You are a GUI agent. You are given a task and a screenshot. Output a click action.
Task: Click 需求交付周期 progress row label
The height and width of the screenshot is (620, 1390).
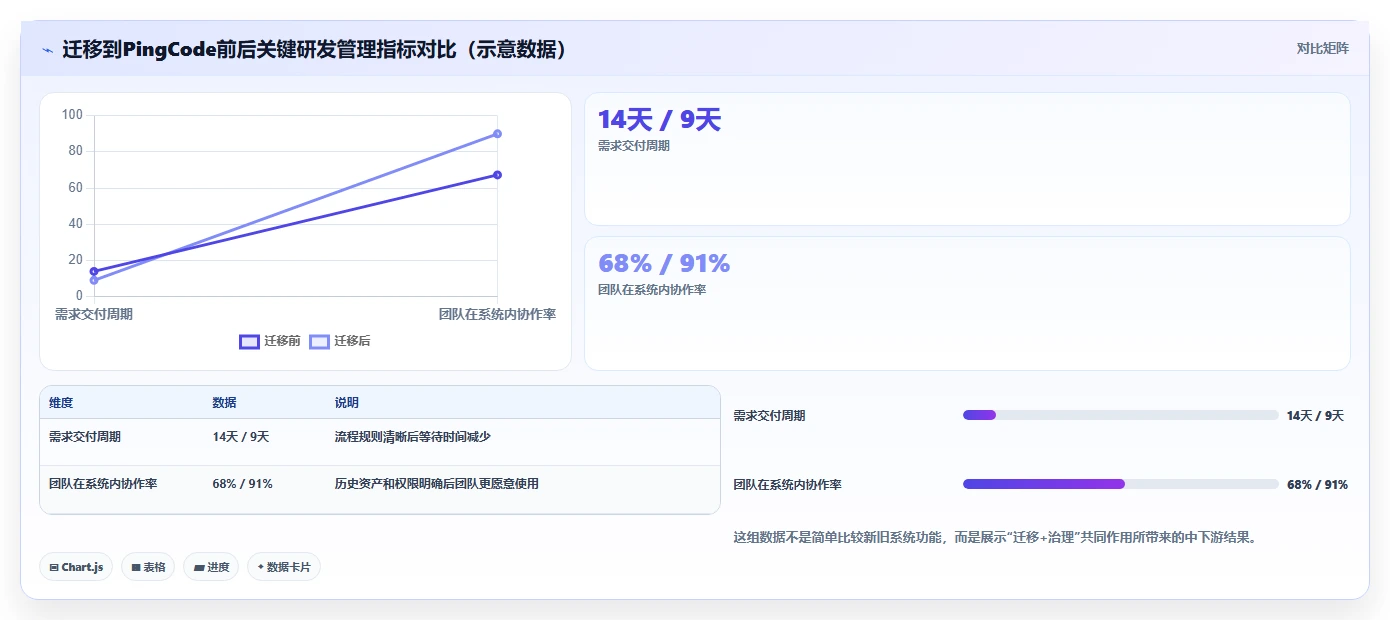(x=769, y=416)
